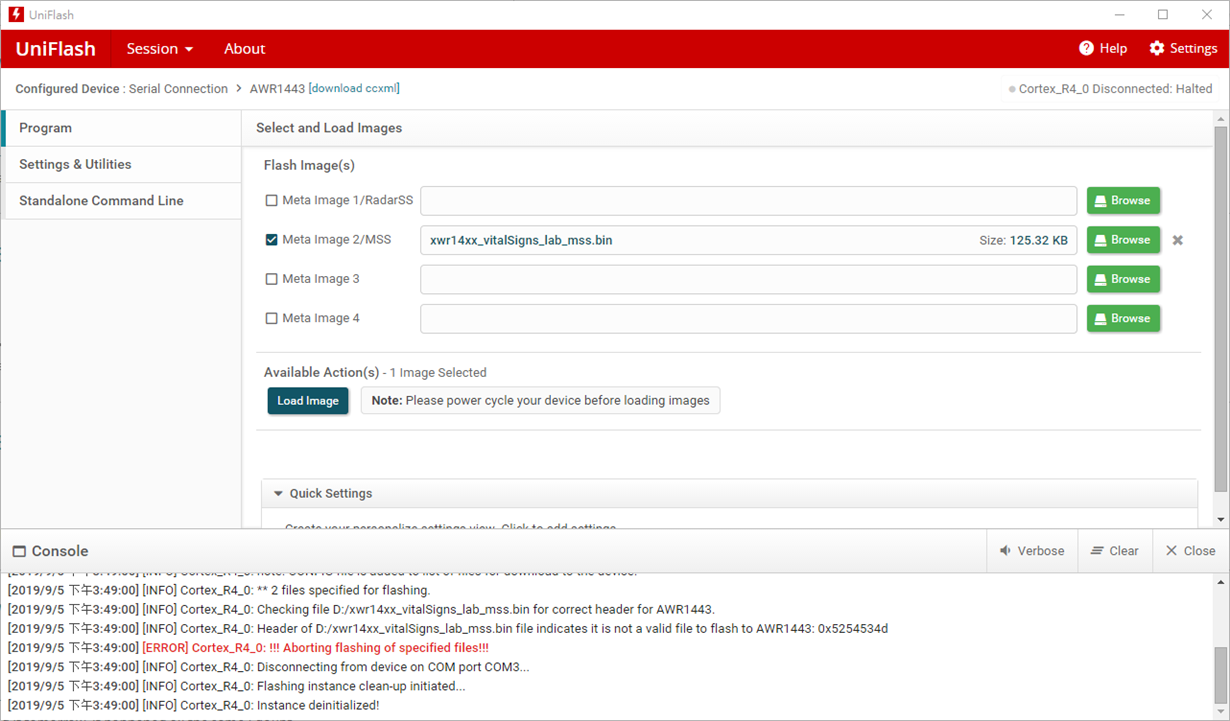Click the console vertical scrollbar
The height and width of the screenshot is (721, 1230).
[1221, 676]
